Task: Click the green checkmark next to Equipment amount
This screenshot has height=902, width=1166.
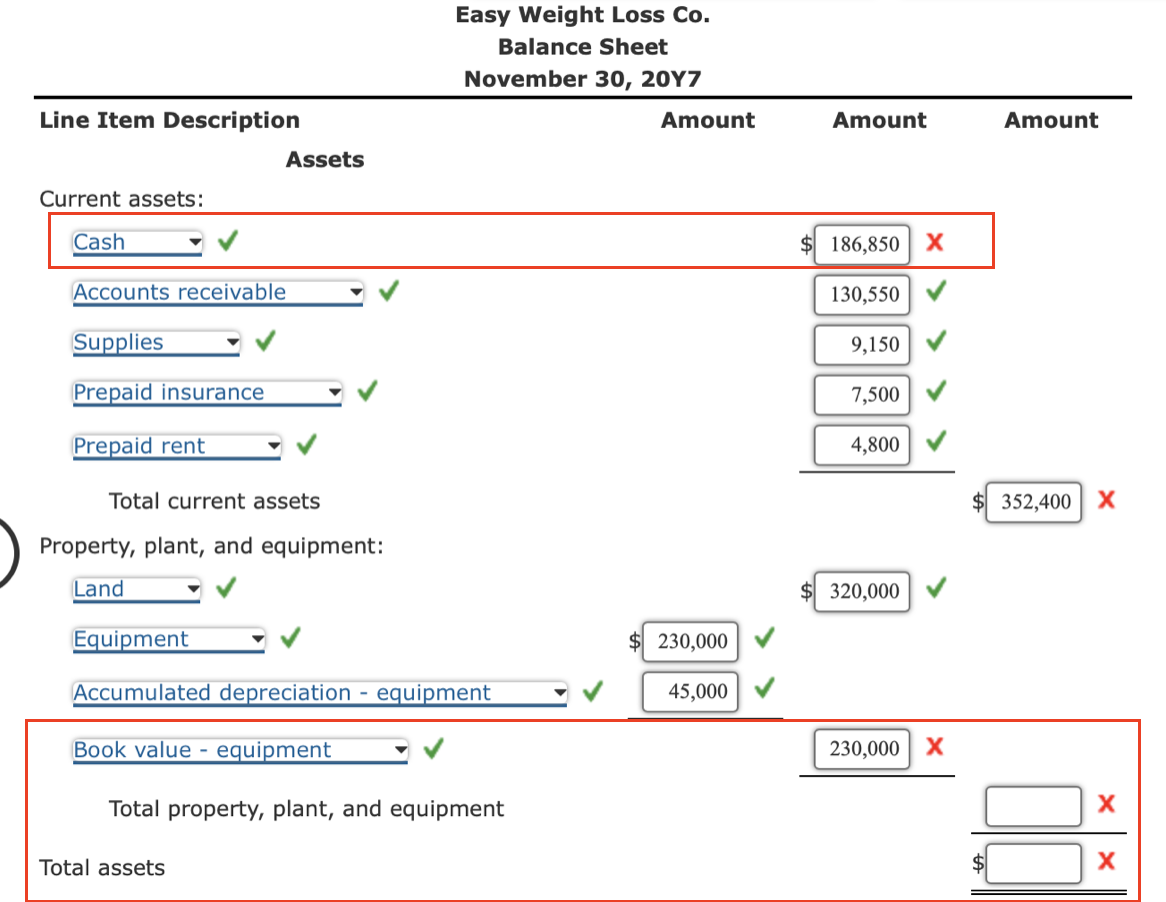Action: pyautogui.click(x=765, y=641)
